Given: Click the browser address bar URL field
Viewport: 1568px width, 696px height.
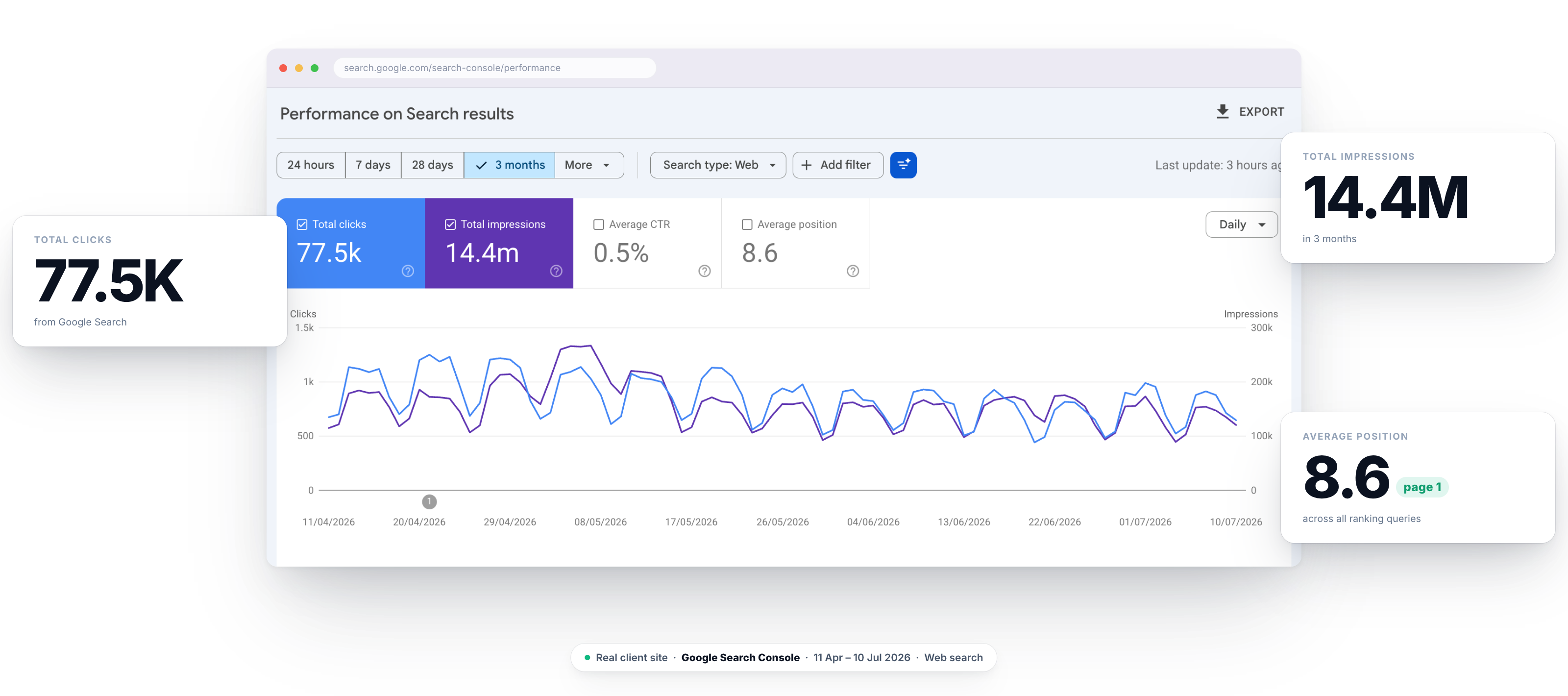Looking at the screenshot, I should coord(494,68).
